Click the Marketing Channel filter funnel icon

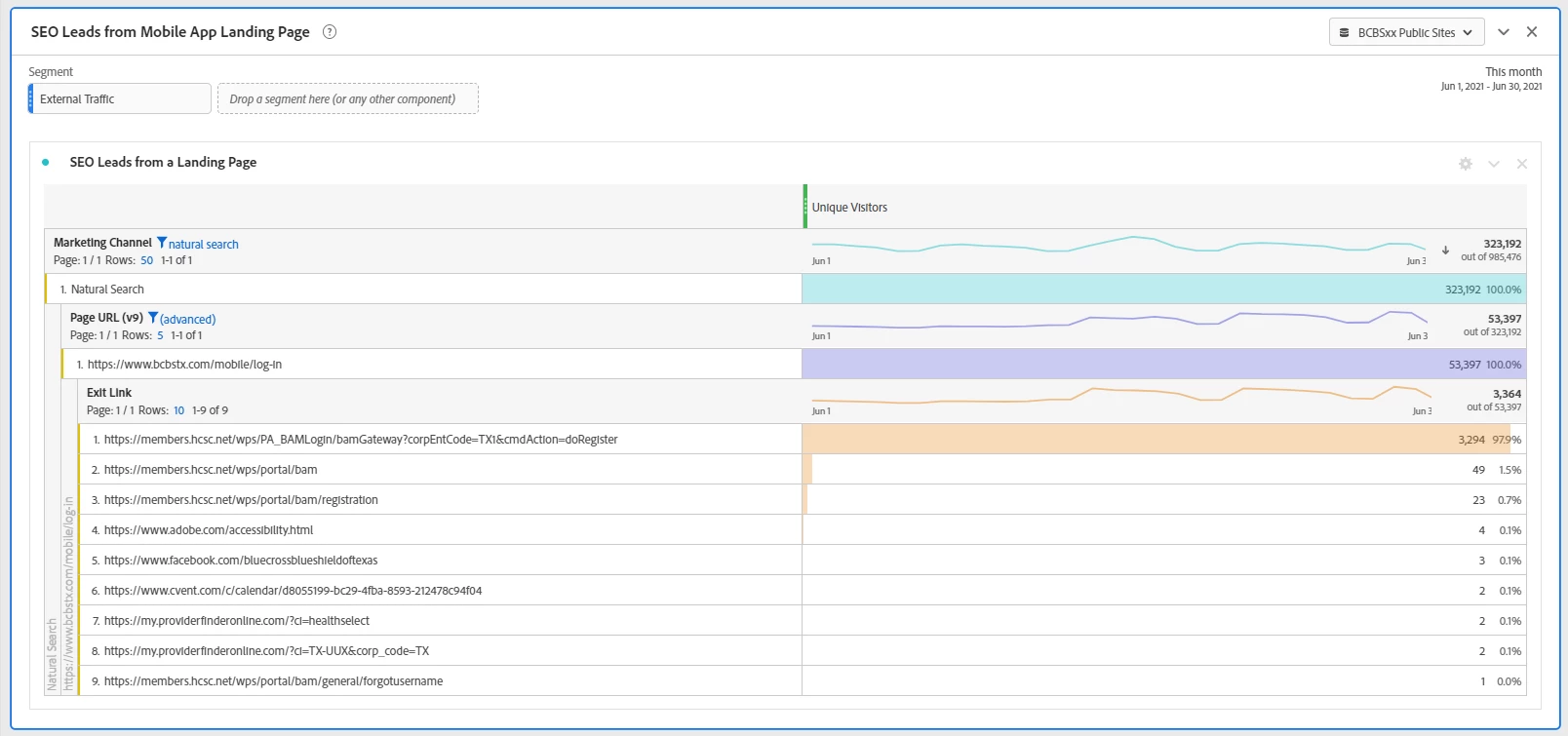(x=162, y=243)
